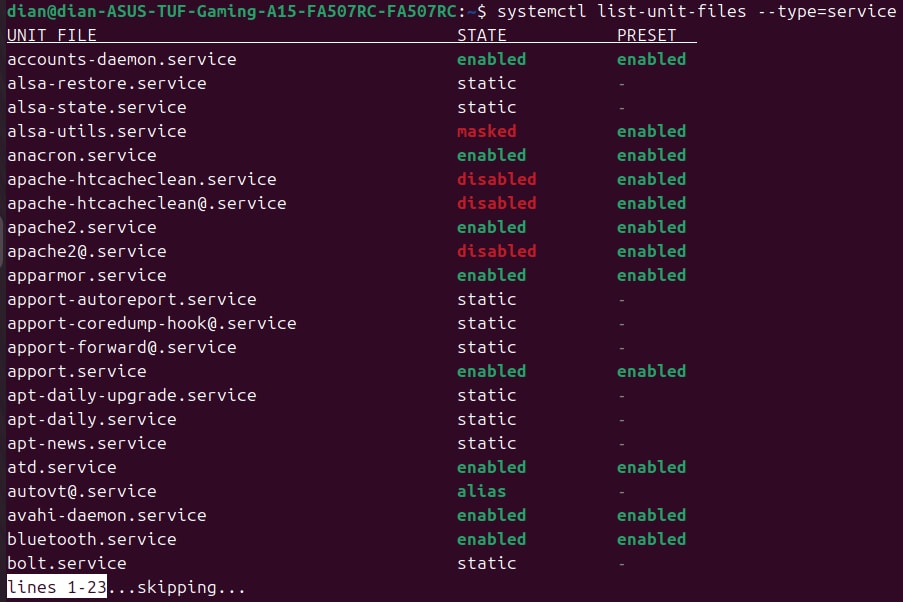Click the enabled preset of atd.service
Image resolution: width=903 pixels, height=602 pixels.
(x=651, y=467)
